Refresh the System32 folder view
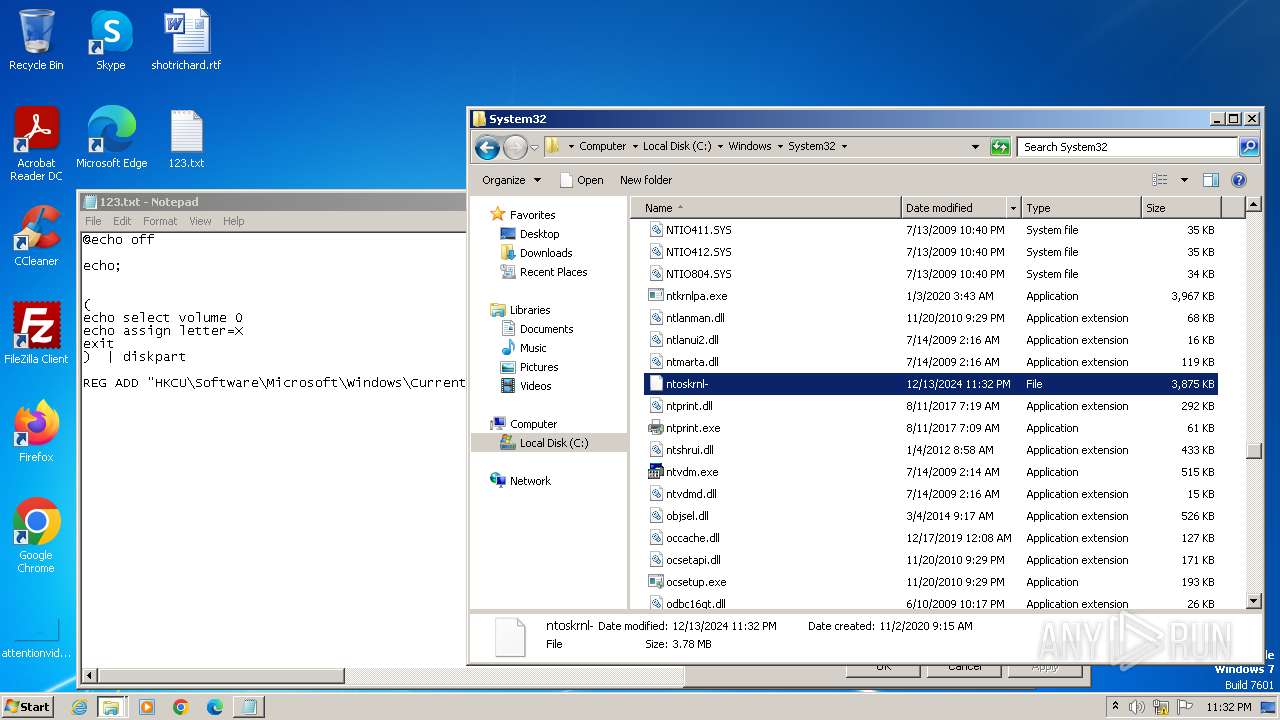The width and height of the screenshot is (1280, 720). pyautogui.click(x=1000, y=147)
